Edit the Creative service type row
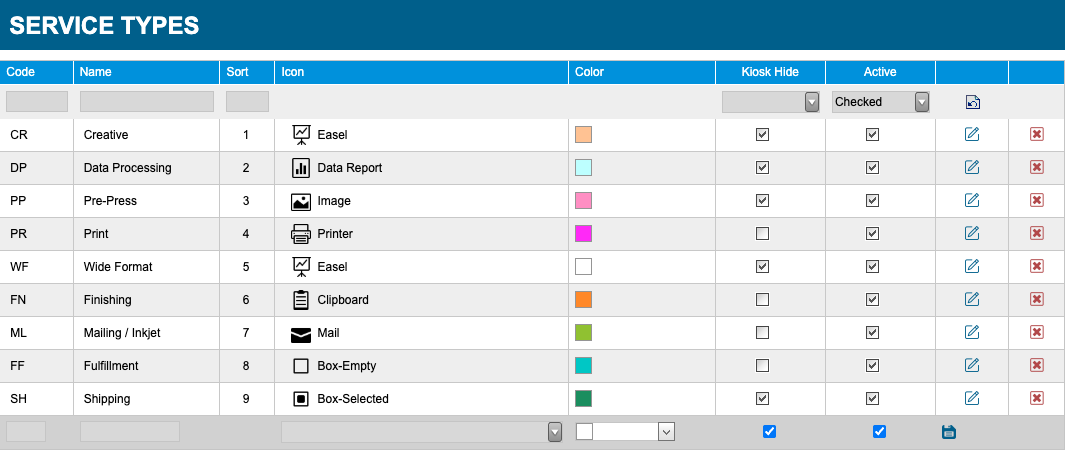1067x451 pixels. (x=972, y=135)
